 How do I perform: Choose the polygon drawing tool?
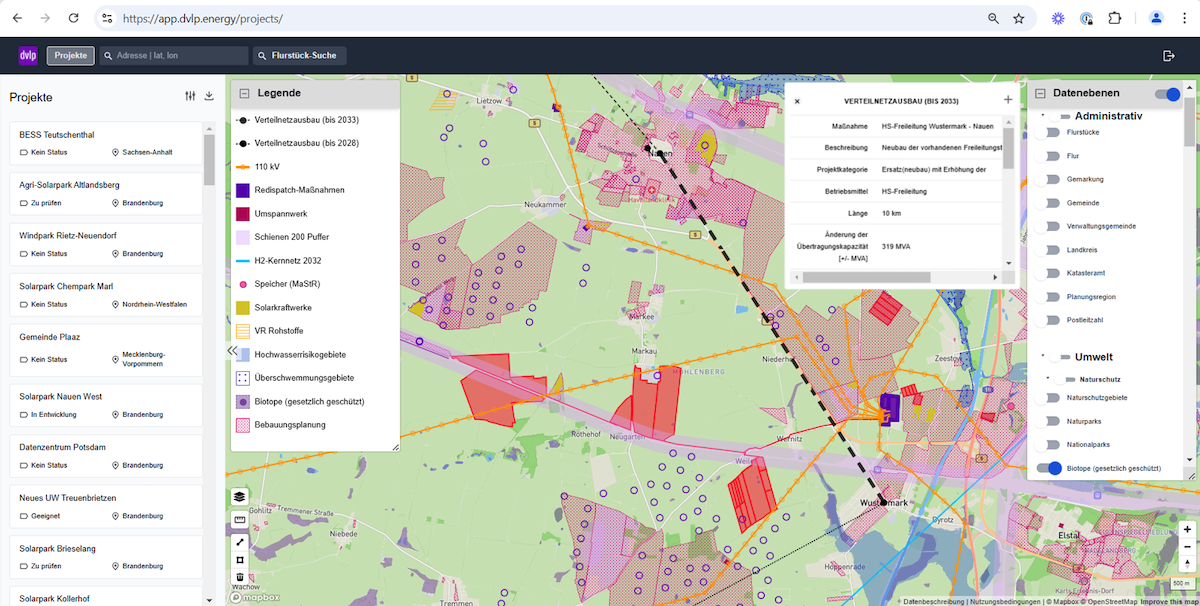point(240,559)
